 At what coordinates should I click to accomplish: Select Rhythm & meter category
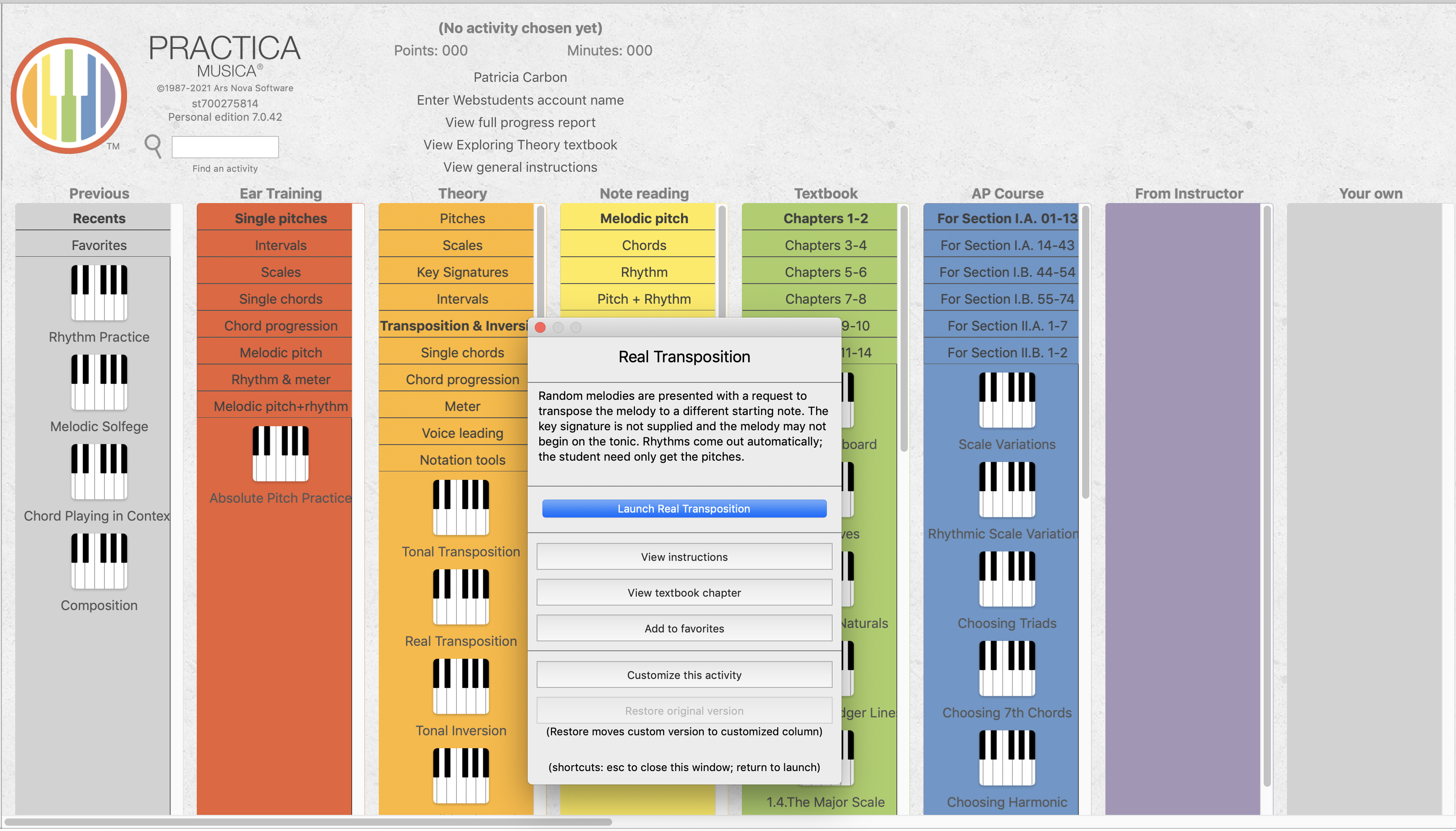275,379
